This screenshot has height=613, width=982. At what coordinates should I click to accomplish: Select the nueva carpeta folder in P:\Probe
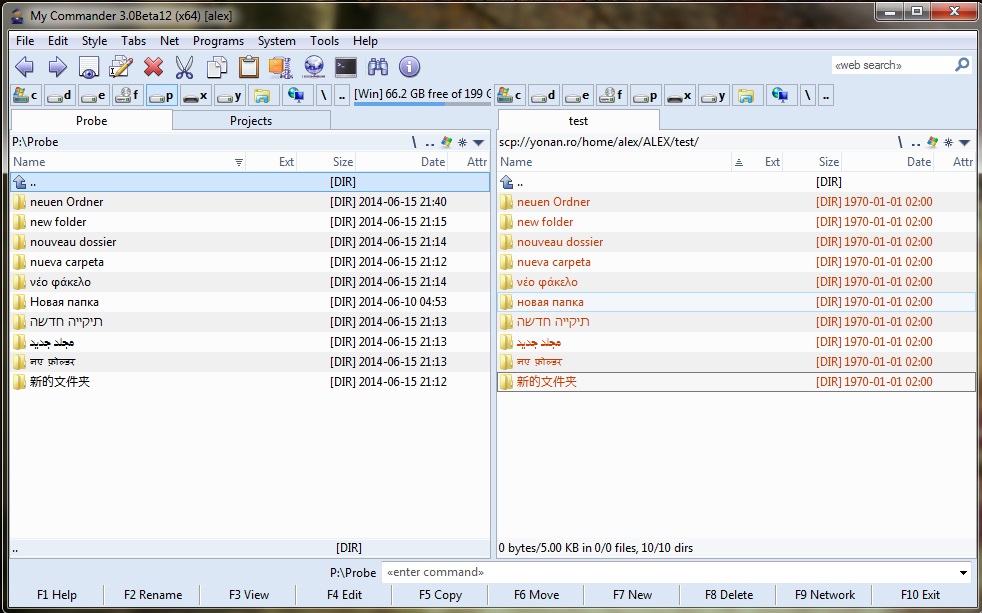point(67,262)
